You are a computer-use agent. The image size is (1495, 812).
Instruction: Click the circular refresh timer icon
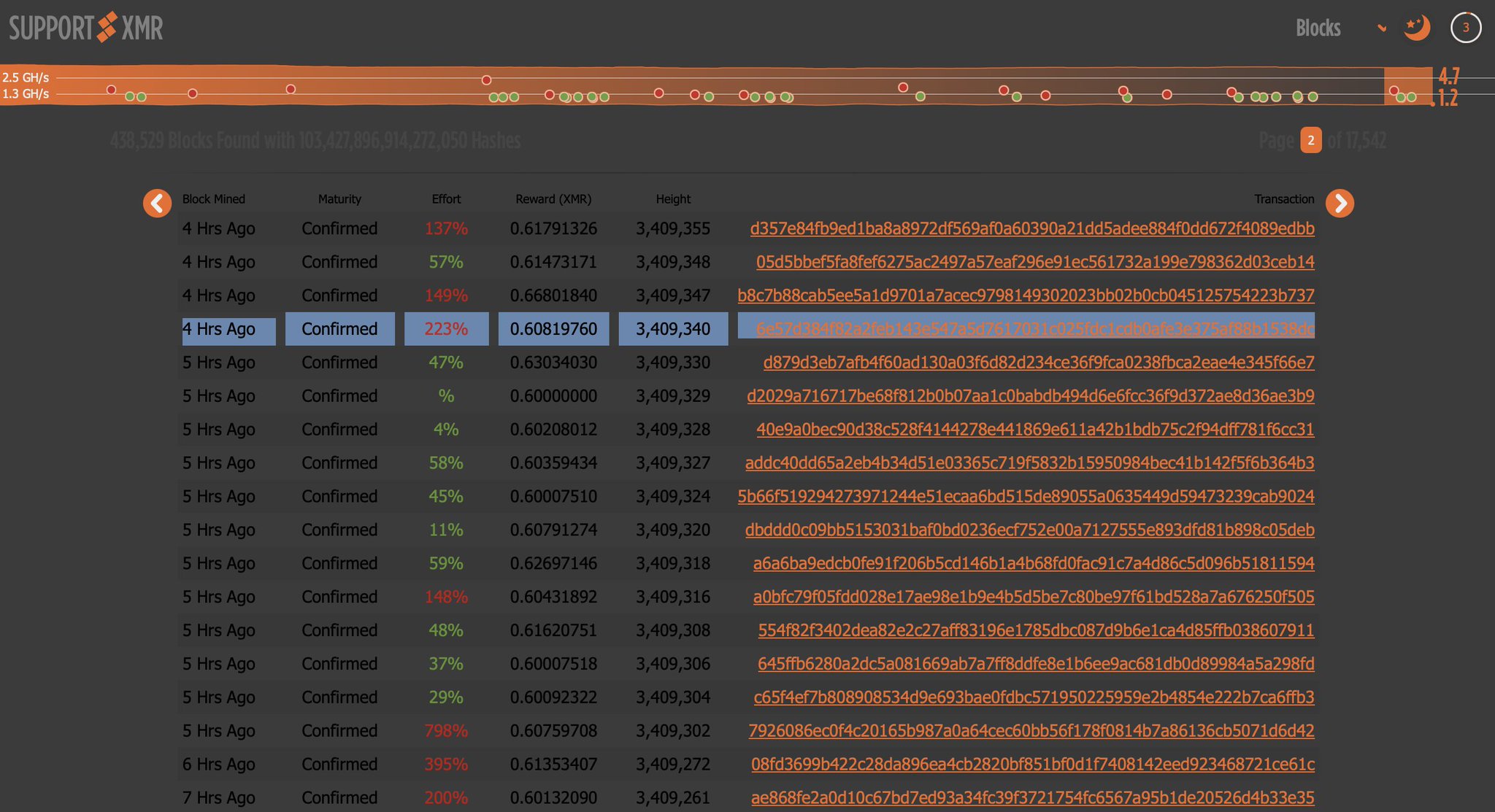[1465, 28]
